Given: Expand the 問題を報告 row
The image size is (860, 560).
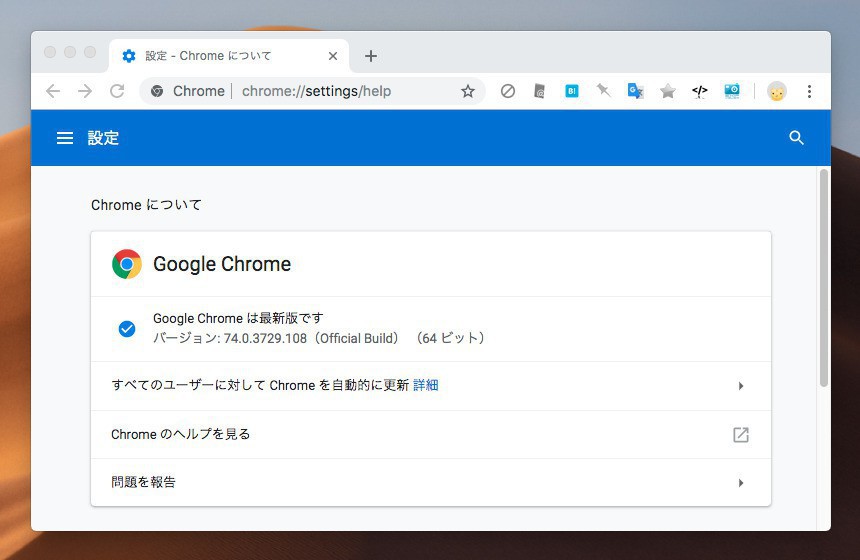Looking at the screenshot, I should (740, 483).
